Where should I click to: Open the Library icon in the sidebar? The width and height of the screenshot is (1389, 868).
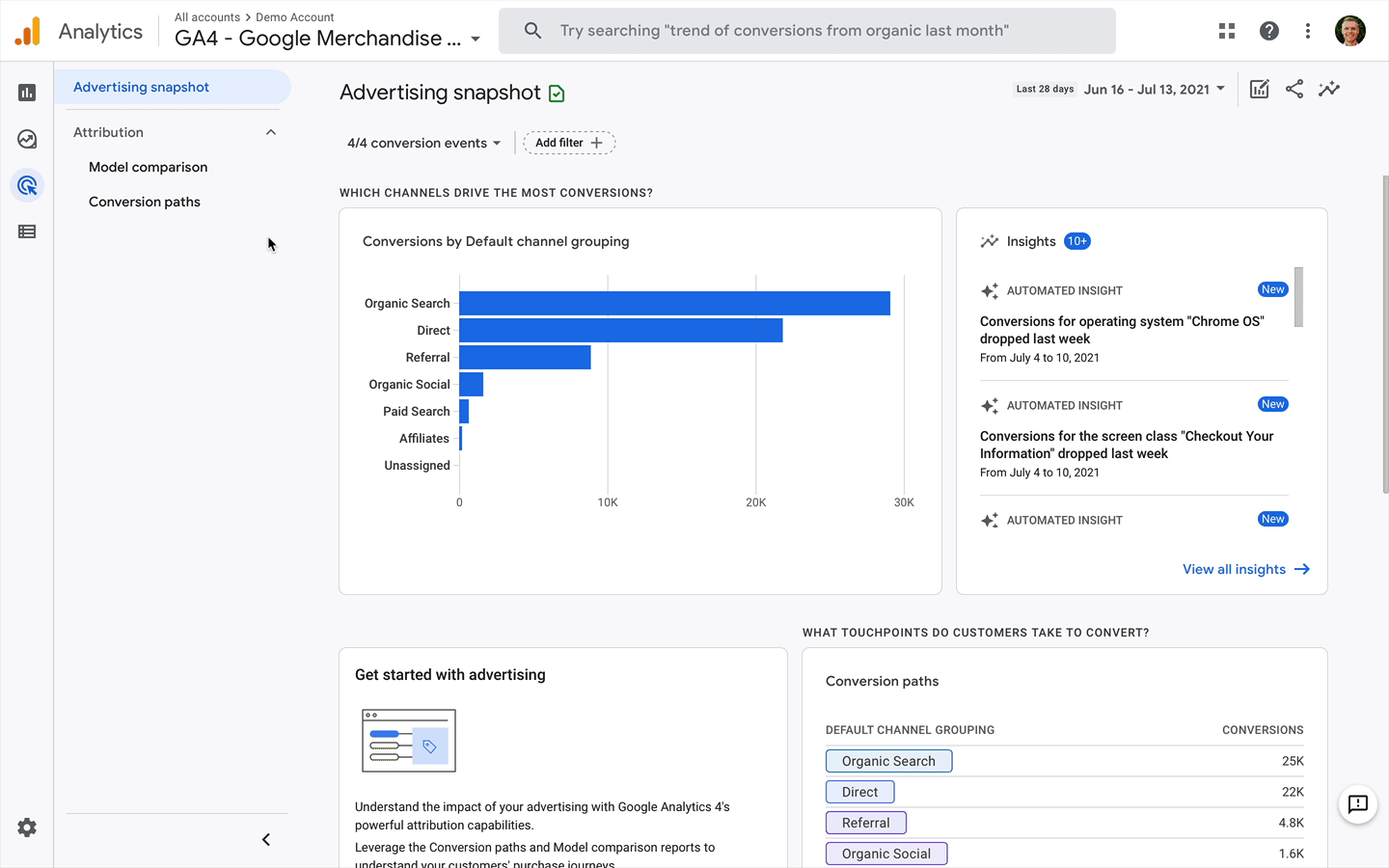click(x=27, y=231)
